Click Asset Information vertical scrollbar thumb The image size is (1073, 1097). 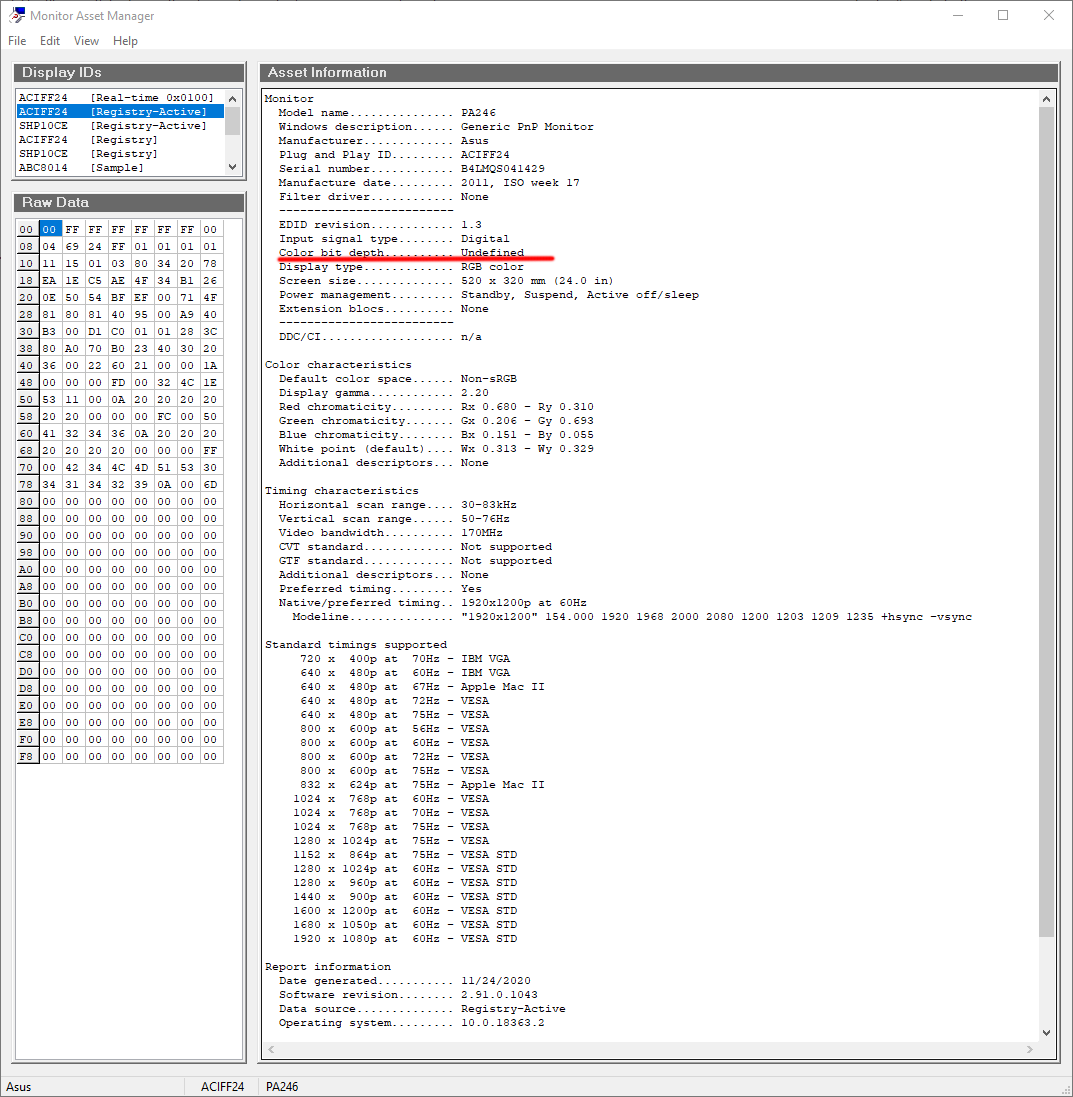click(x=1047, y=520)
